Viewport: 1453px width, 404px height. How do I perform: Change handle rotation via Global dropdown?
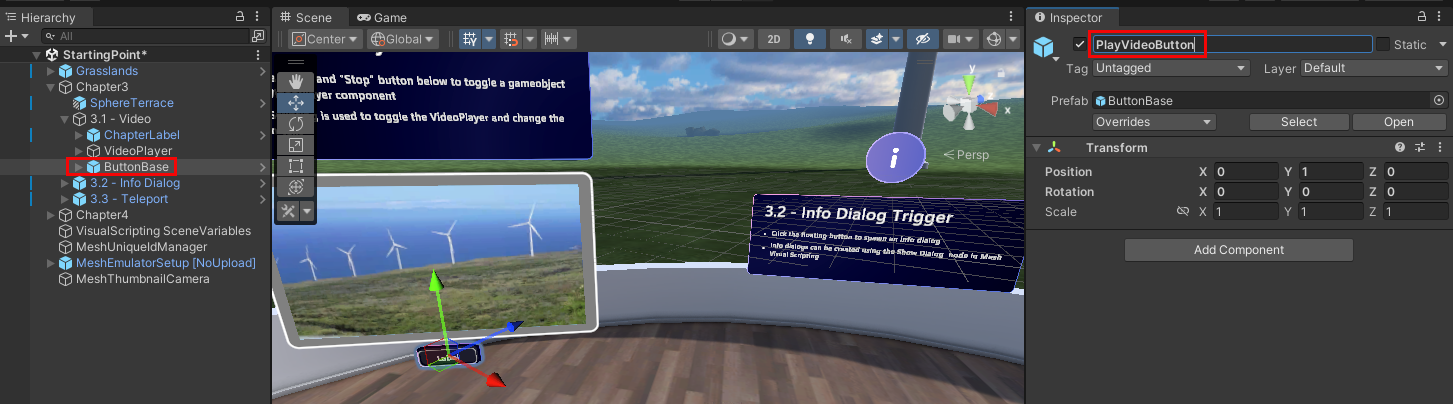(x=403, y=39)
